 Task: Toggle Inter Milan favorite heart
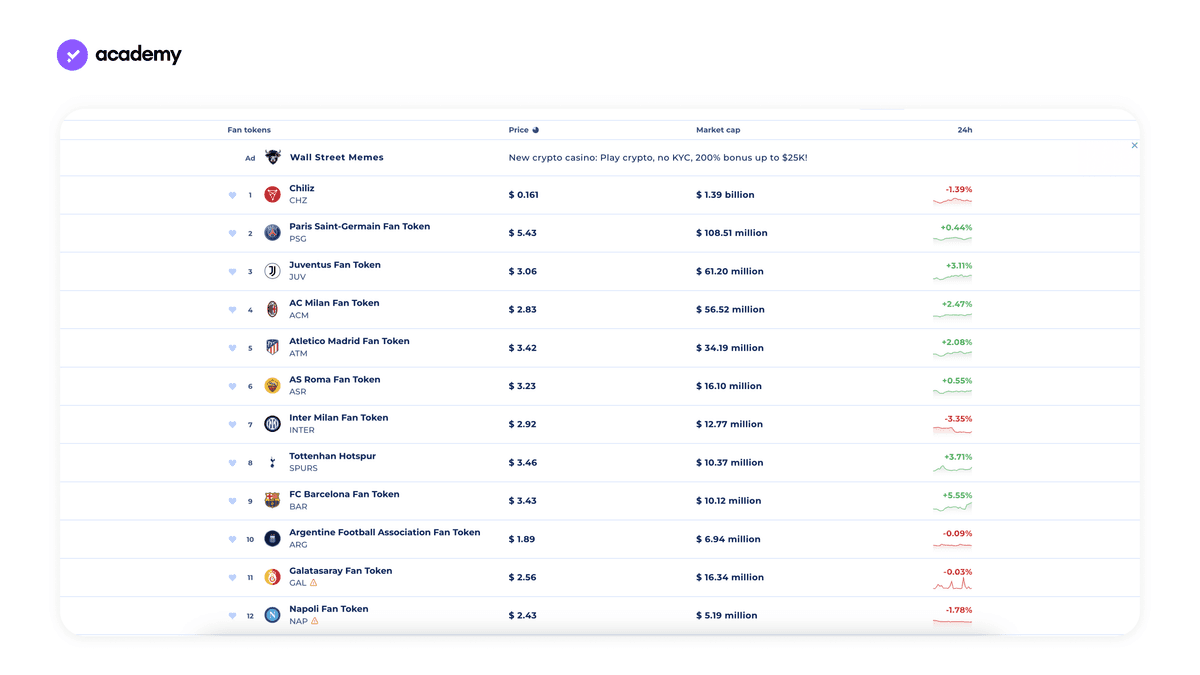point(233,424)
